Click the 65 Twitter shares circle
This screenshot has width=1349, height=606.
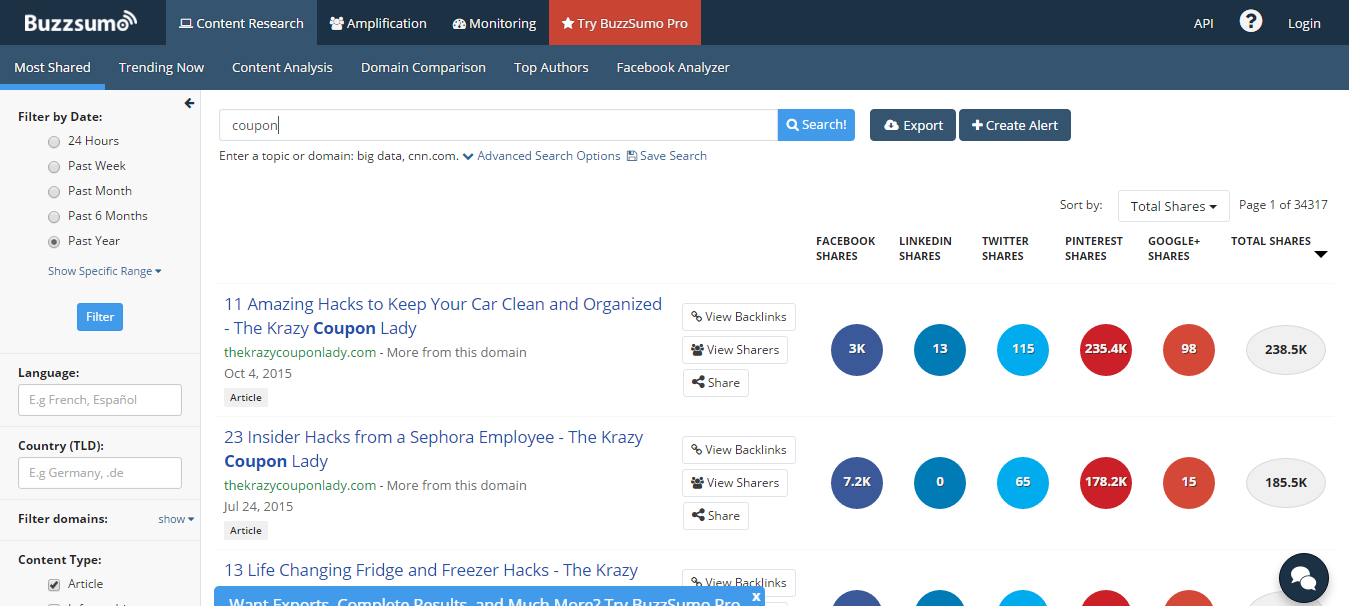[x=1023, y=482]
